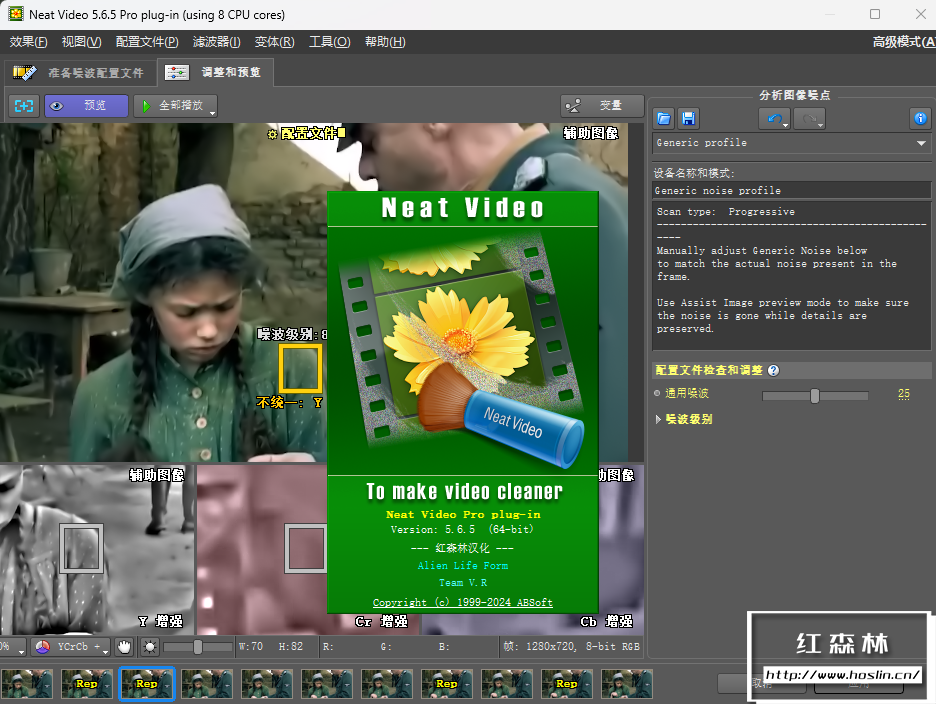936x704 pixels.
Task: Click the 通用噪波 slider handle
Action: pos(815,396)
